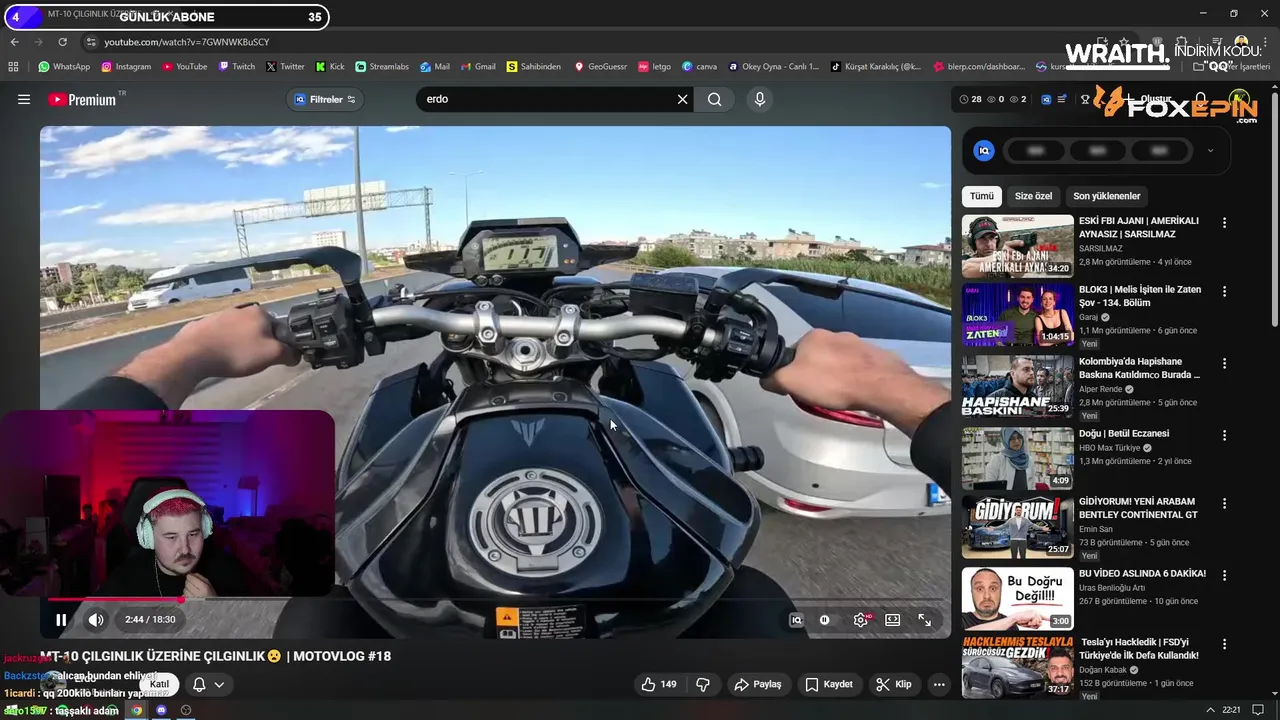Click the site info icon beside the URL
The width and height of the screenshot is (1280, 720).
(91, 42)
